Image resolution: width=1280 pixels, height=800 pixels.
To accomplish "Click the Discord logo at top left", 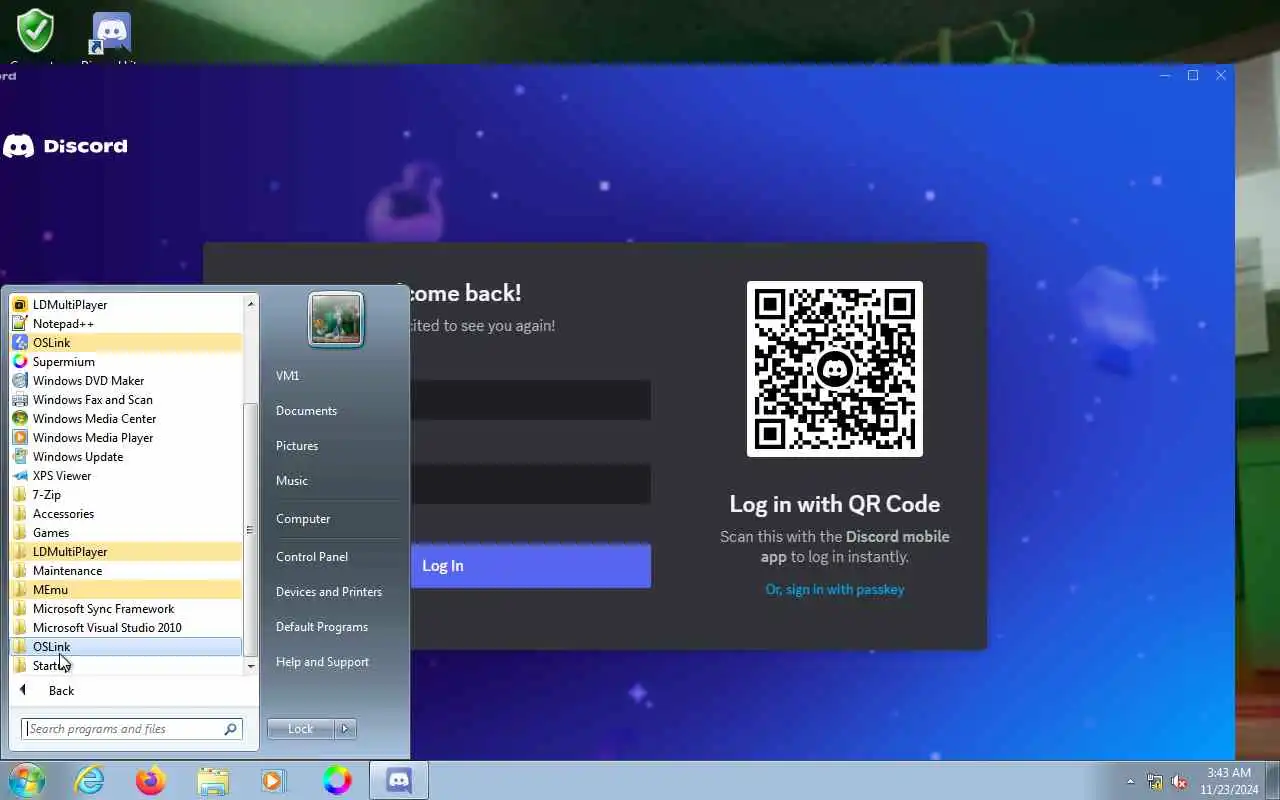I will click(65, 146).
